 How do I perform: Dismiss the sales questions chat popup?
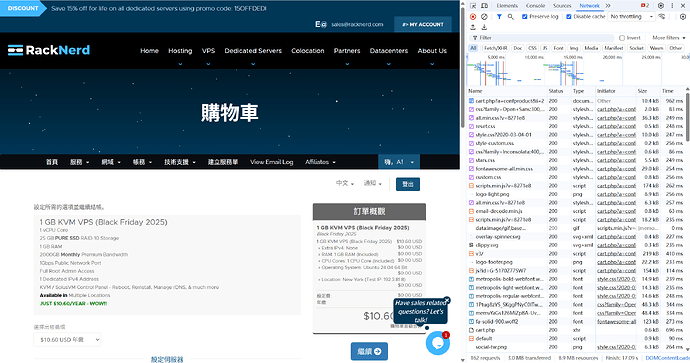[x=447, y=300]
